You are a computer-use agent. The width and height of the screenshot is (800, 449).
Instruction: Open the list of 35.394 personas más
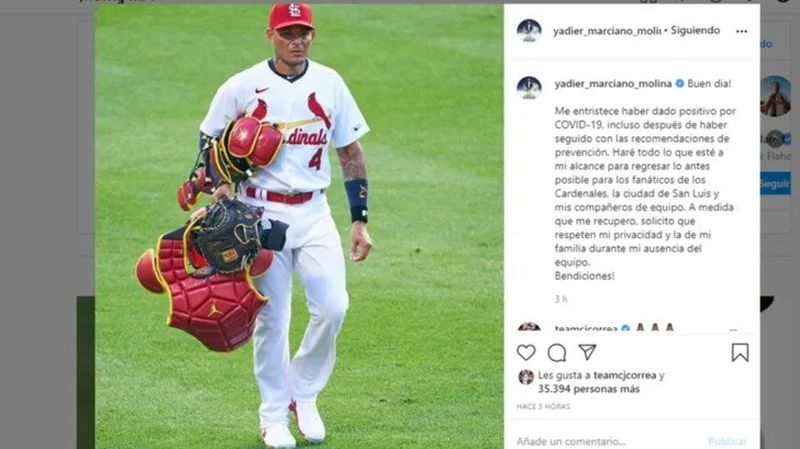click(589, 389)
